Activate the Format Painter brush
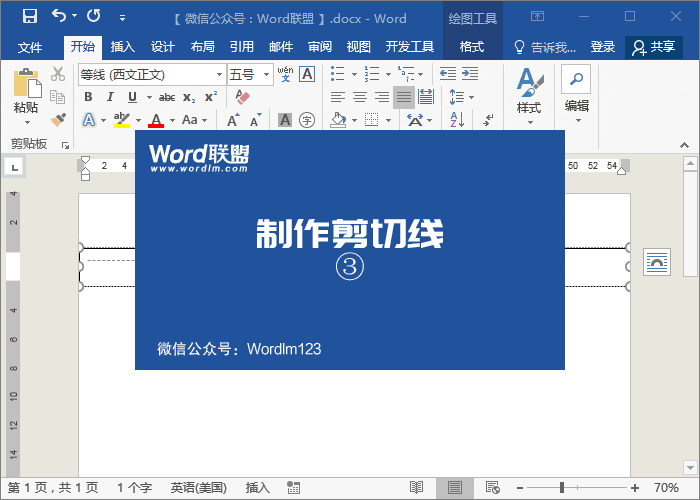The image size is (700, 500). 58,120
